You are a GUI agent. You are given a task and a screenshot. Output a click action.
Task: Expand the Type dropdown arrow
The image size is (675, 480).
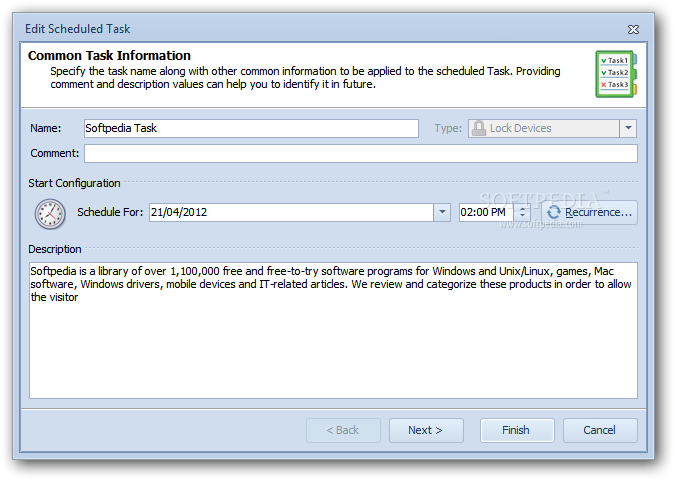[x=628, y=128]
